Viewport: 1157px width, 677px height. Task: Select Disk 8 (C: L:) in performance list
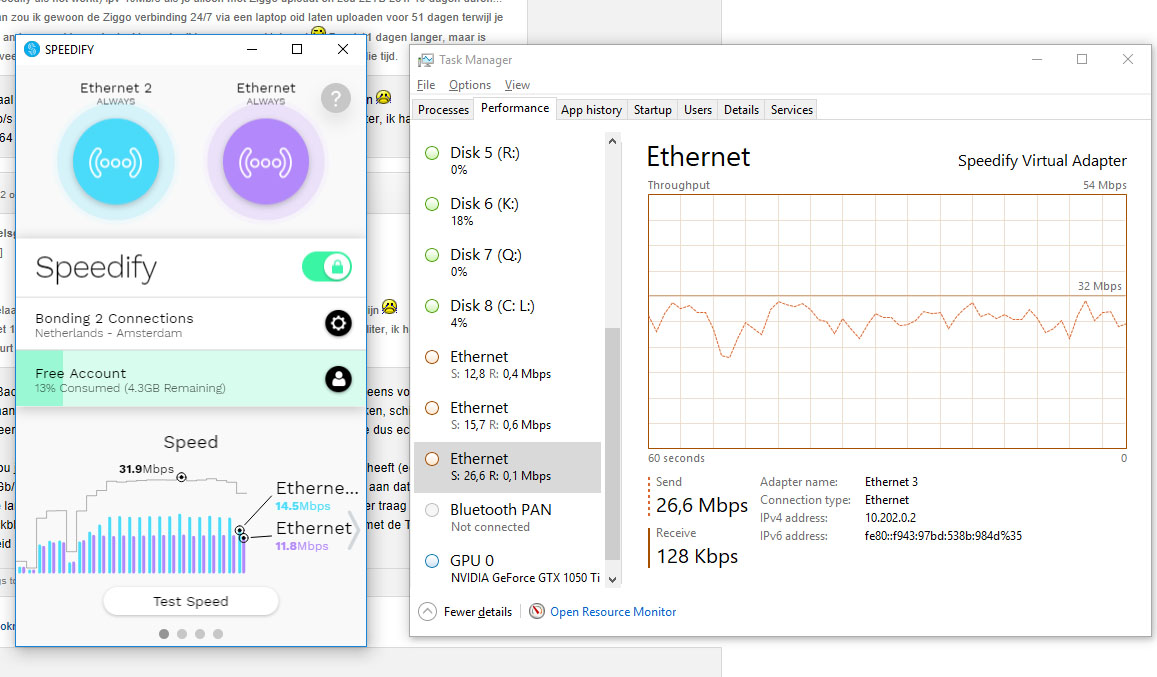click(x=508, y=313)
